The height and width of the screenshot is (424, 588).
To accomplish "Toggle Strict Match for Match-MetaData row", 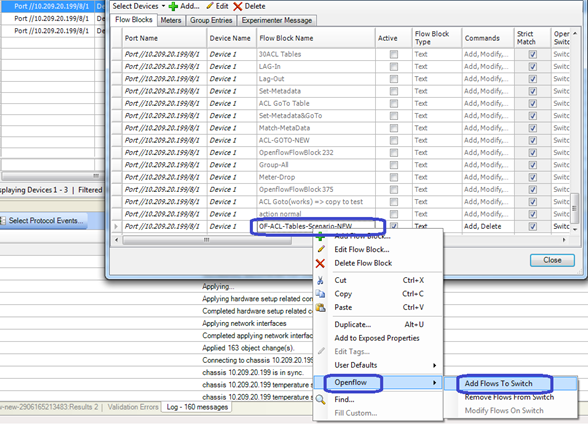I will 532,128.
